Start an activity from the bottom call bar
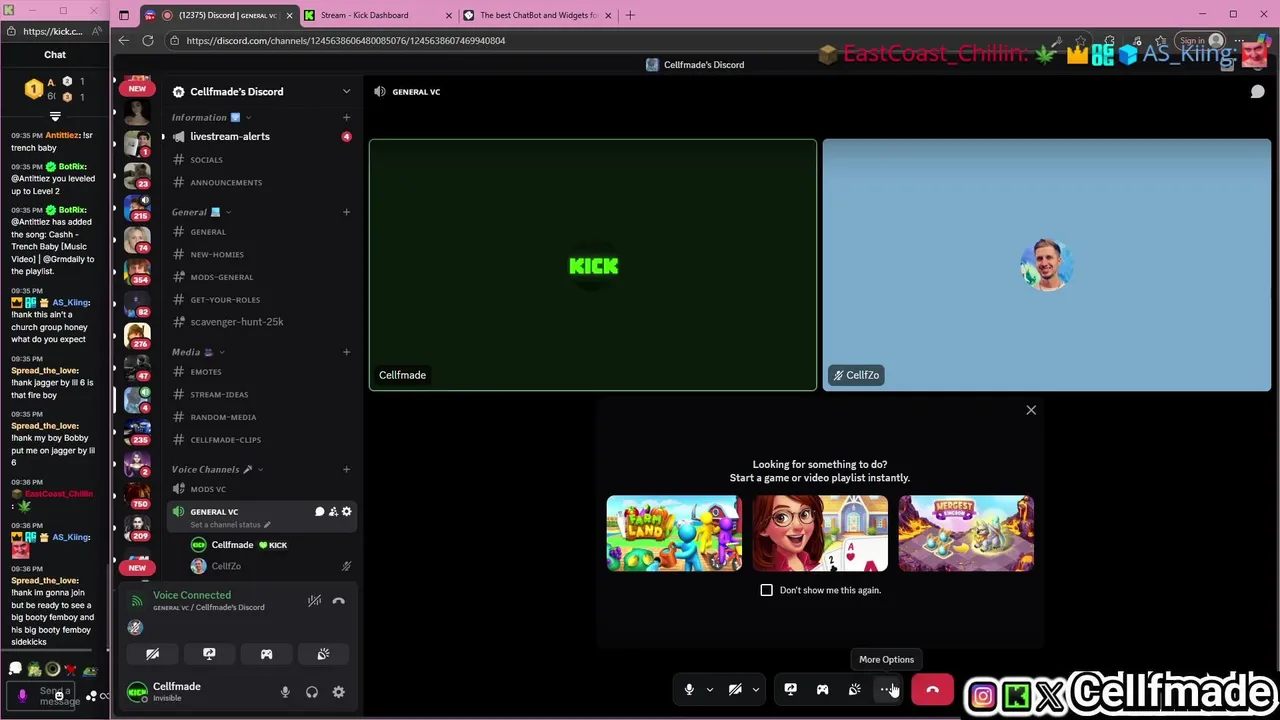This screenshot has height=720, width=1280. [x=822, y=690]
